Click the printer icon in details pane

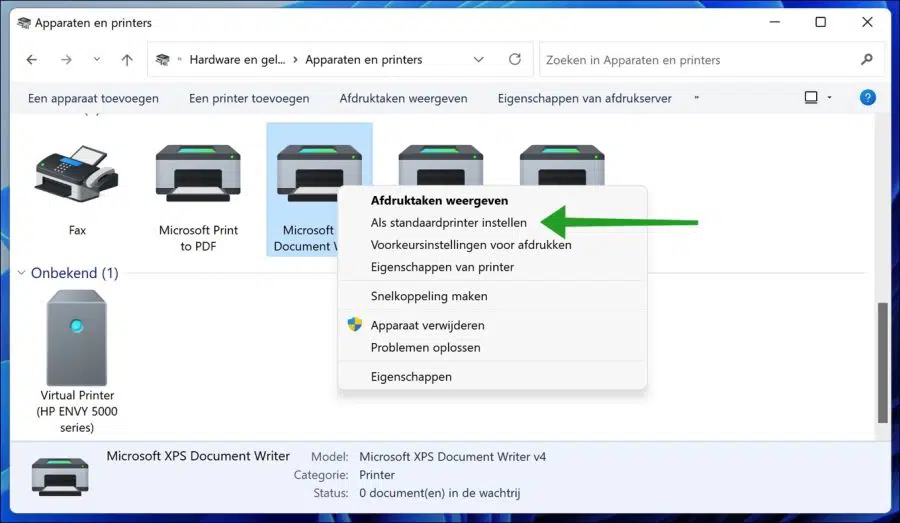coord(60,476)
